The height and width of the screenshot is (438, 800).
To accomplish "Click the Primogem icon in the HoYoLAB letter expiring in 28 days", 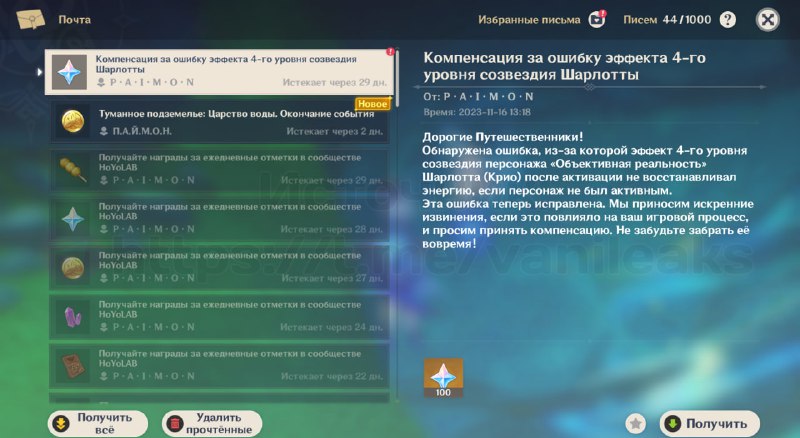I will (x=72, y=218).
